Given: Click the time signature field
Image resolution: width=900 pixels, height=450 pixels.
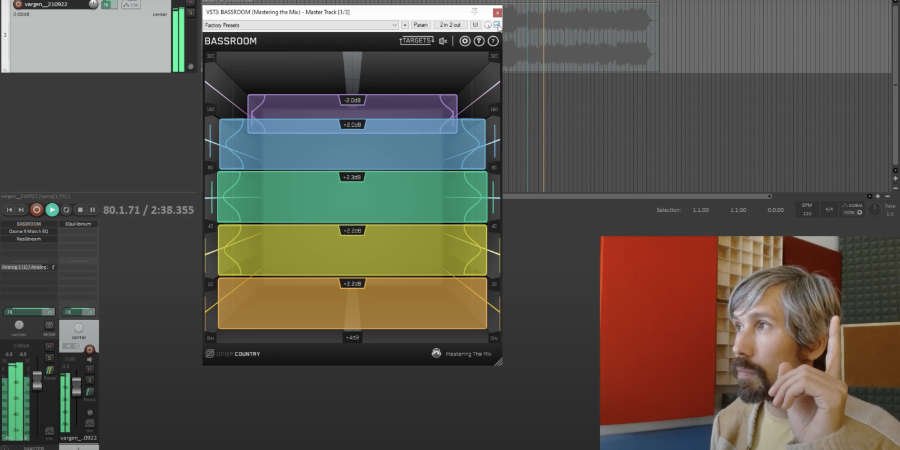Looking at the screenshot, I should click(829, 210).
